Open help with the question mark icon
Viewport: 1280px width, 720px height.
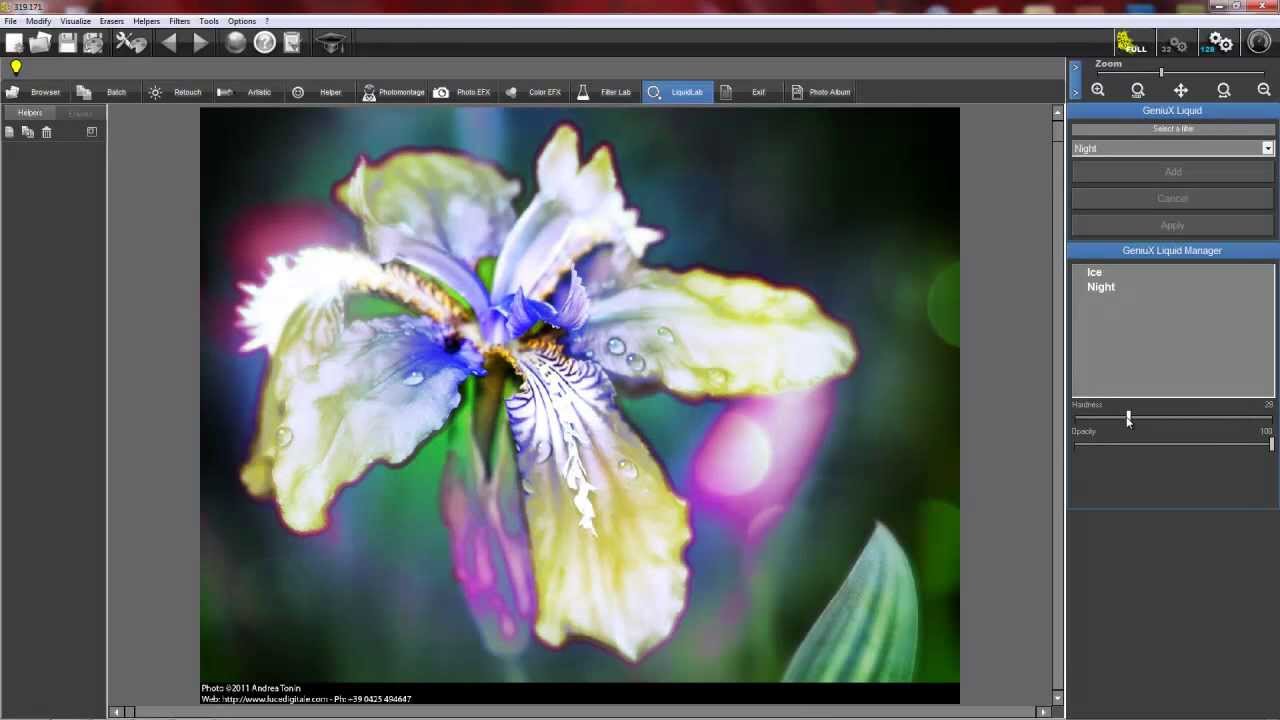(265, 43)
